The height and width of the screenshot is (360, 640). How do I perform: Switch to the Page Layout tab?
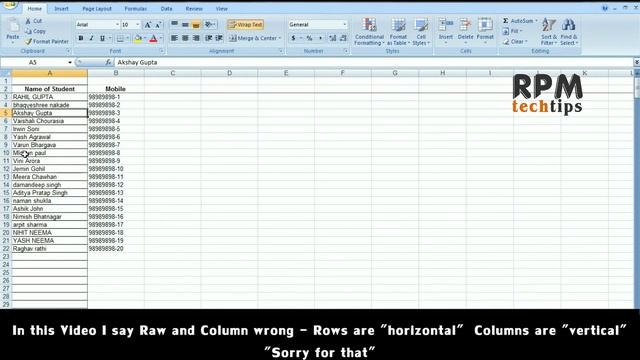click(x=97, y=9)
